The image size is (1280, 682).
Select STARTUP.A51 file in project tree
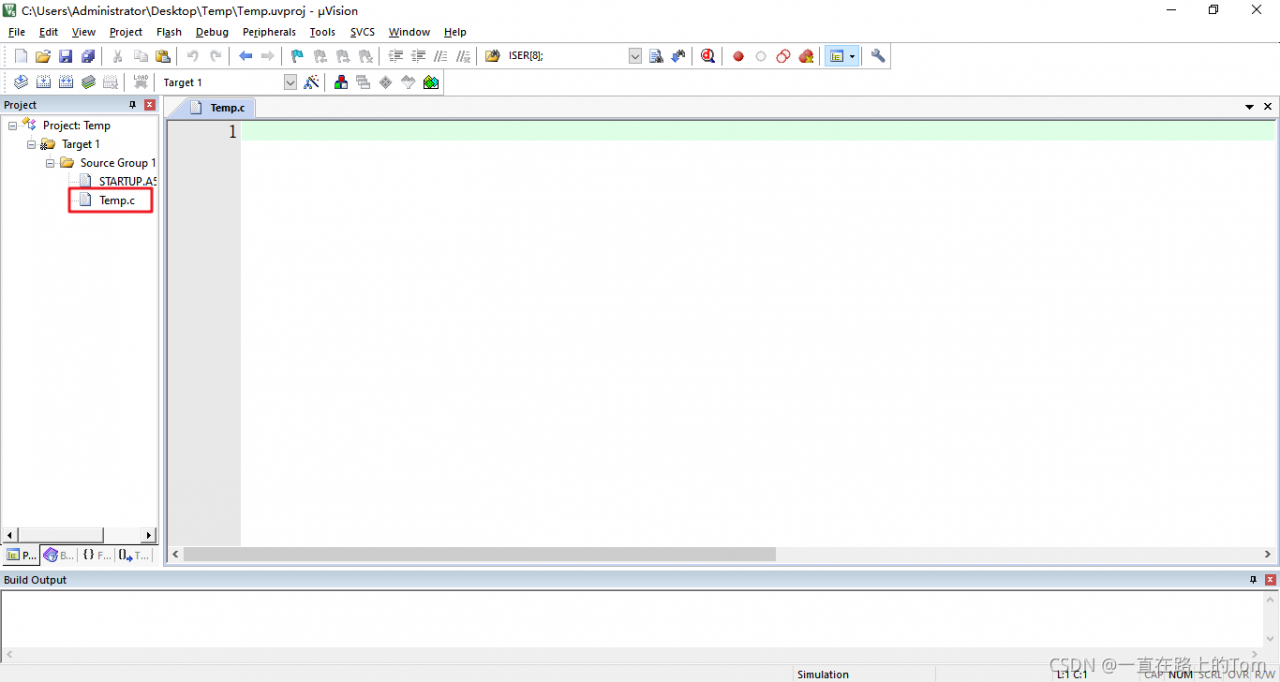(x=118, y=181)
